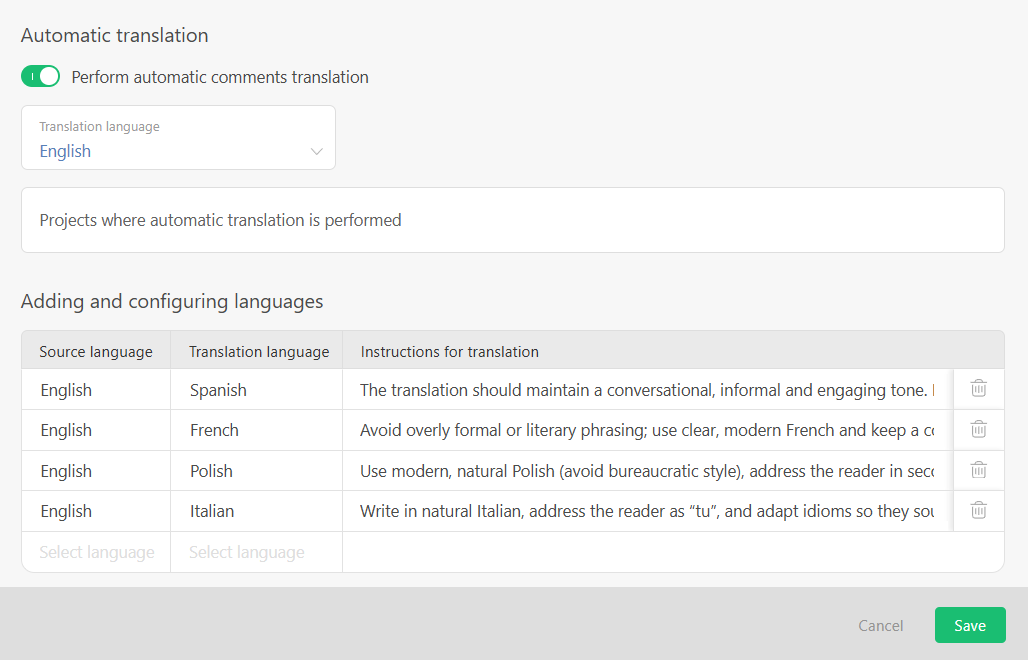1028x660 pixels.
Task: Click the Source language column header
Action: click(x=95, y=351)
